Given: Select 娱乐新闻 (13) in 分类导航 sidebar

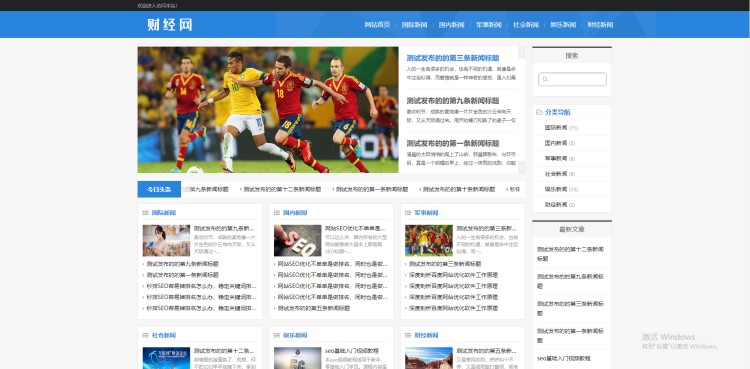Looking at the screenshot, I should [561, 190].
